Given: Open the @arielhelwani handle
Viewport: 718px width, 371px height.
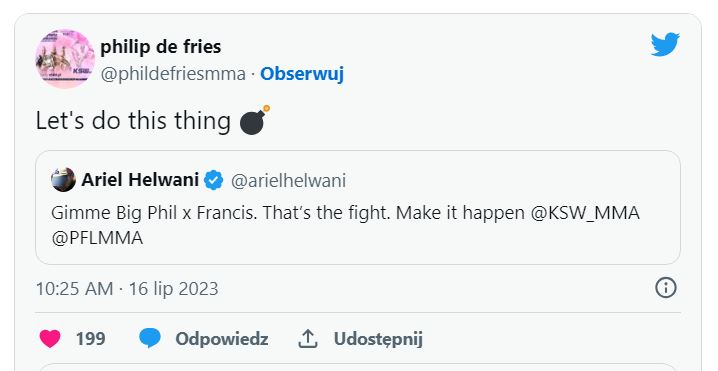Looking at the screenshot, I should [288, 180].
